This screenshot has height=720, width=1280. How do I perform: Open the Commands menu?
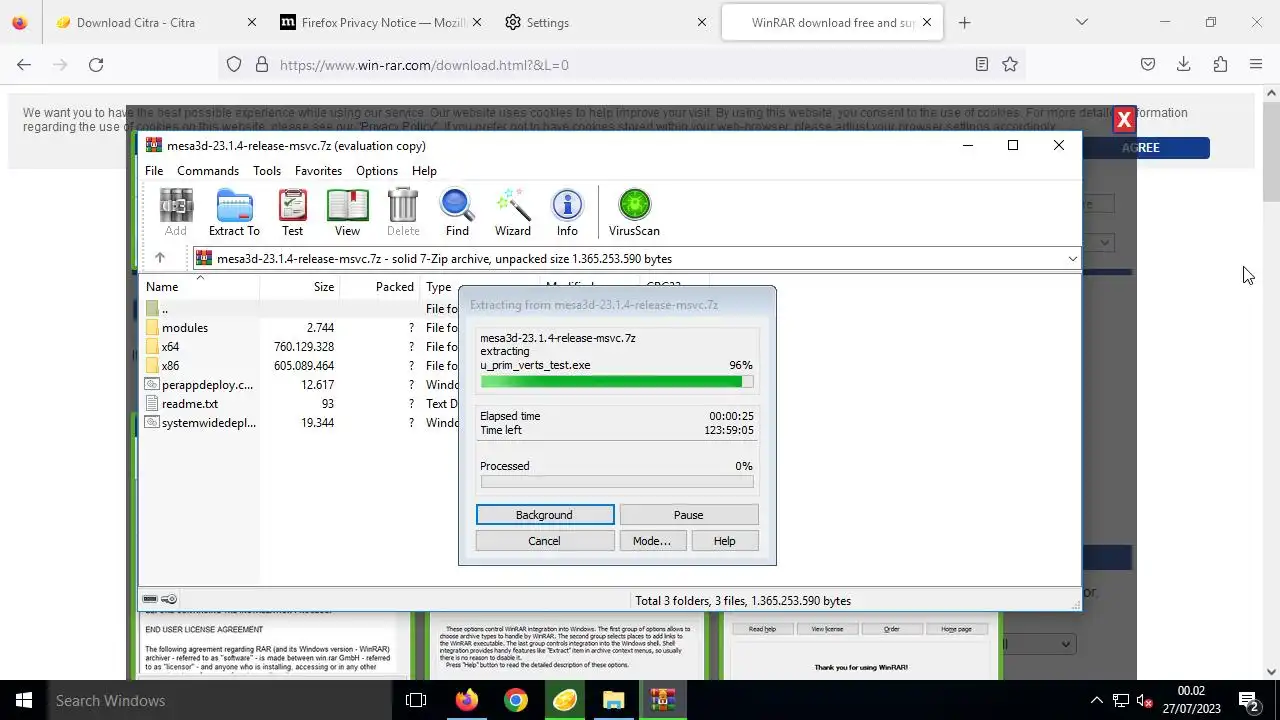[208, 171]
